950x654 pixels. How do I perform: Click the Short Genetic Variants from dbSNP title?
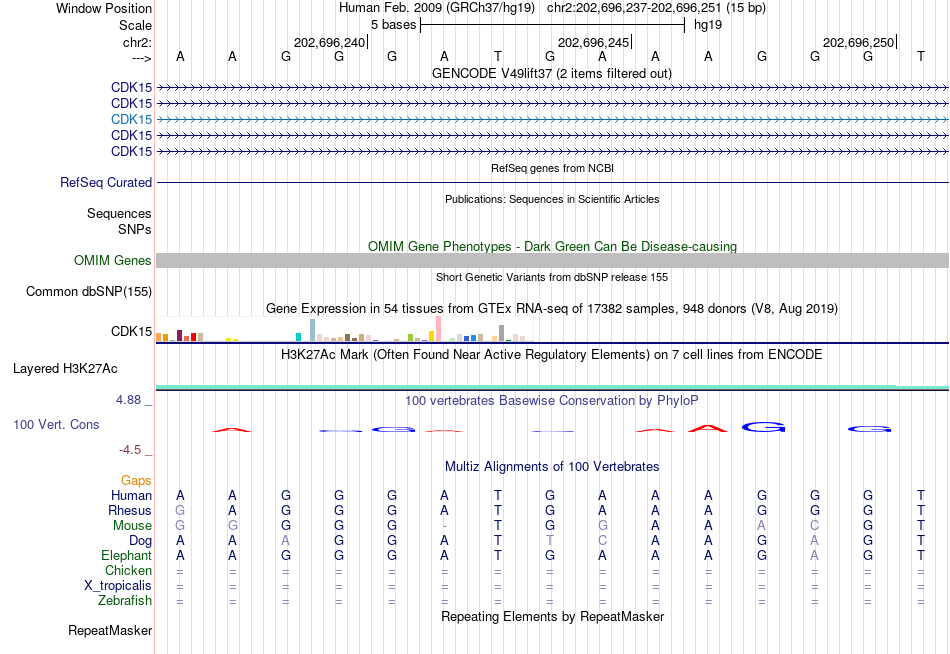point(552,277)
